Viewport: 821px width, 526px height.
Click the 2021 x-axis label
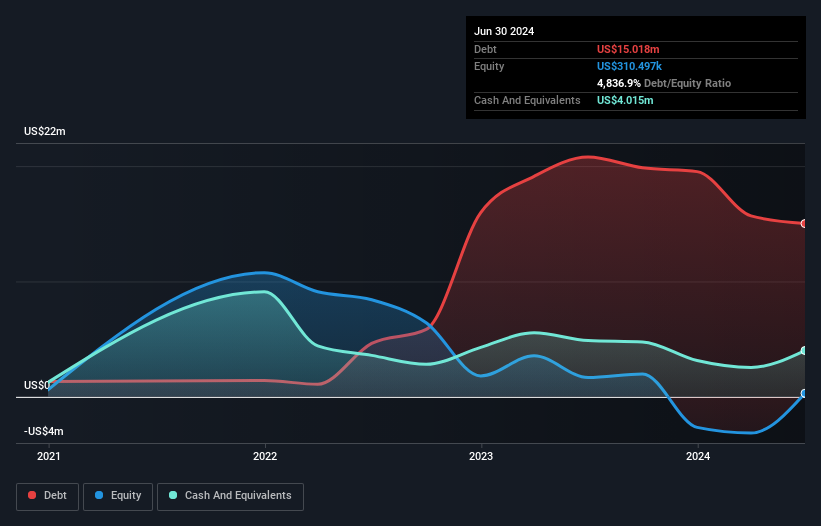[x=49, y=456]
